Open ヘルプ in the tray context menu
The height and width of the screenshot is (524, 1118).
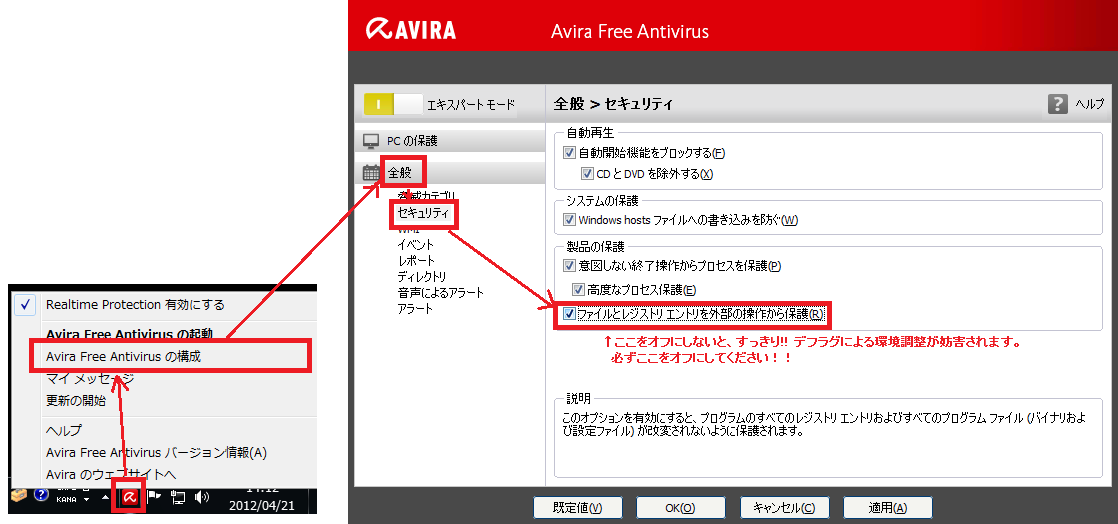tap(63, 431)
